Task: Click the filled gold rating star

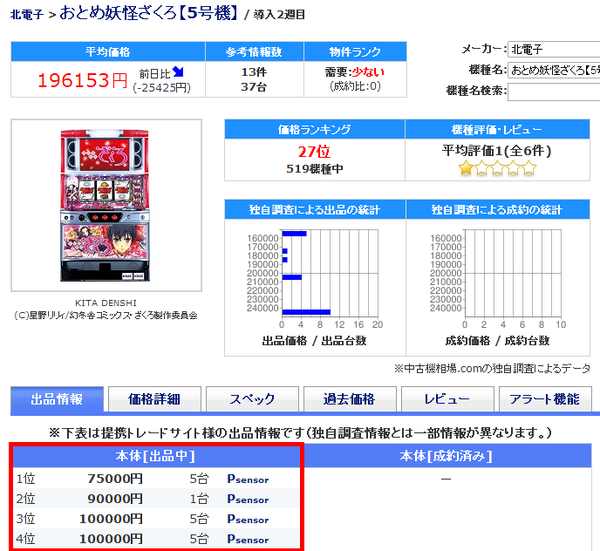Action: [x=466, y=168]
